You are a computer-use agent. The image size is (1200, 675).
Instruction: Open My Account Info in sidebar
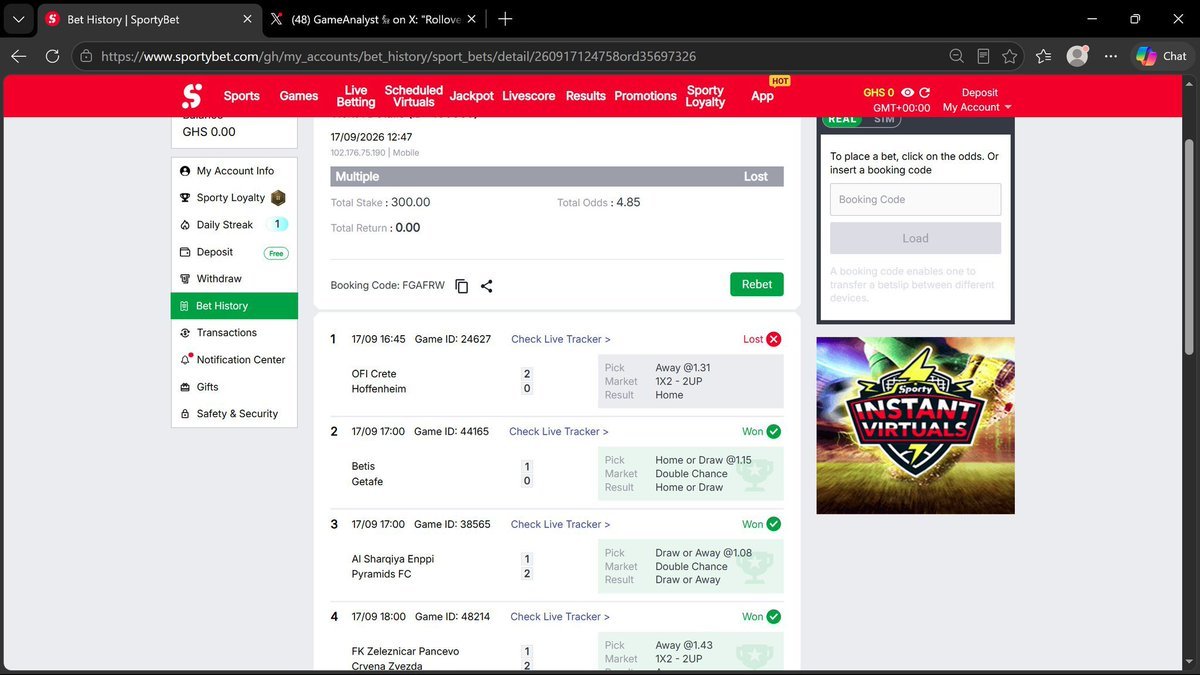coord(234,171)
